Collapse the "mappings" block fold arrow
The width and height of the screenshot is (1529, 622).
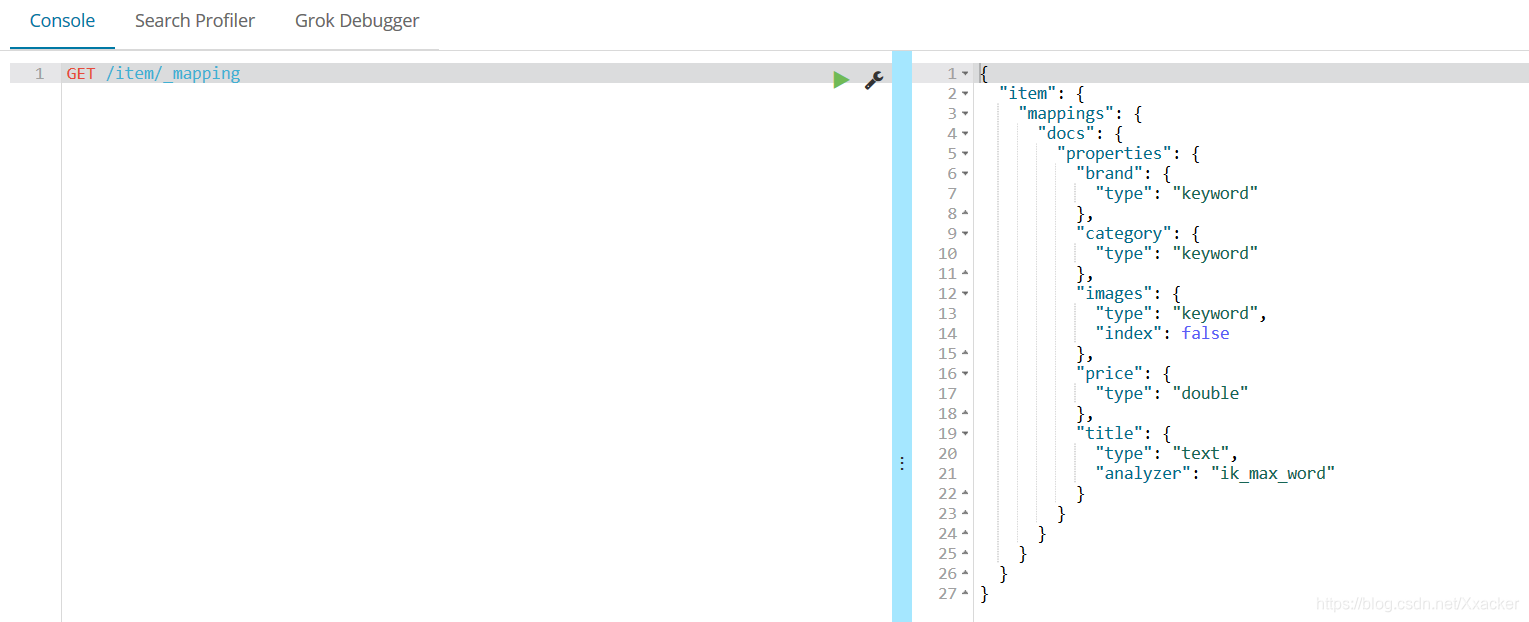point(965,114)
